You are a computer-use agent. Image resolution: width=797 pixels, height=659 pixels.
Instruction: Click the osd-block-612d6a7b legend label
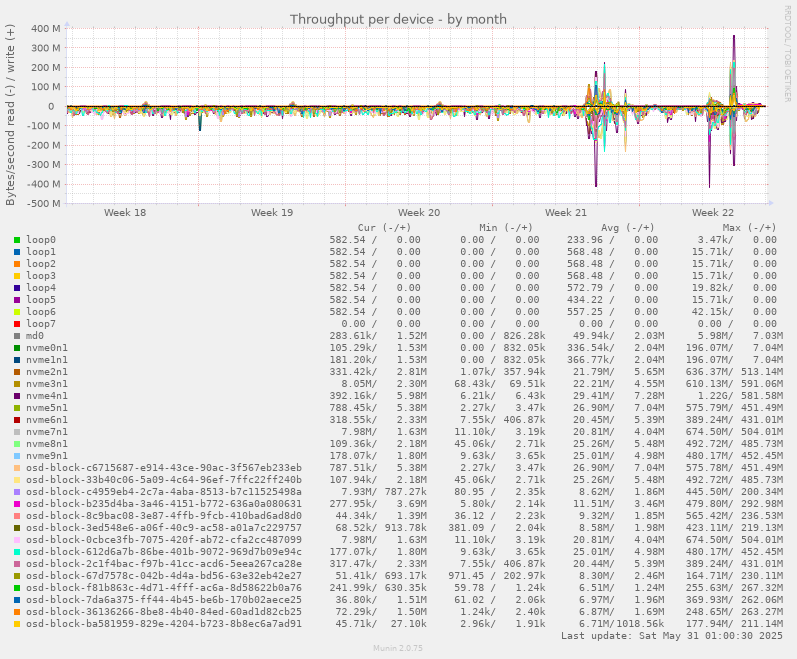[x=164, y=552]
